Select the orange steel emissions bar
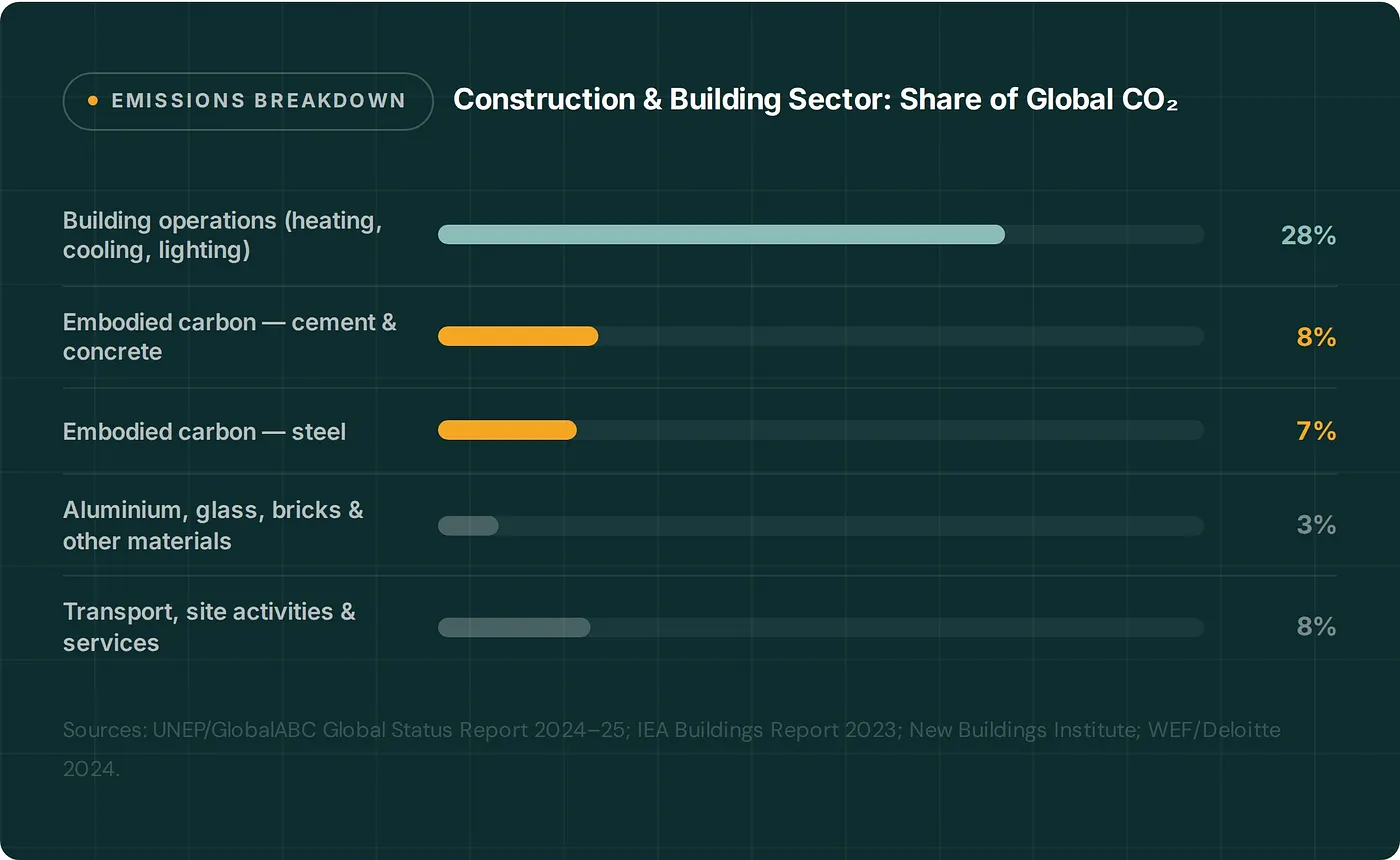 coord(507,430)
